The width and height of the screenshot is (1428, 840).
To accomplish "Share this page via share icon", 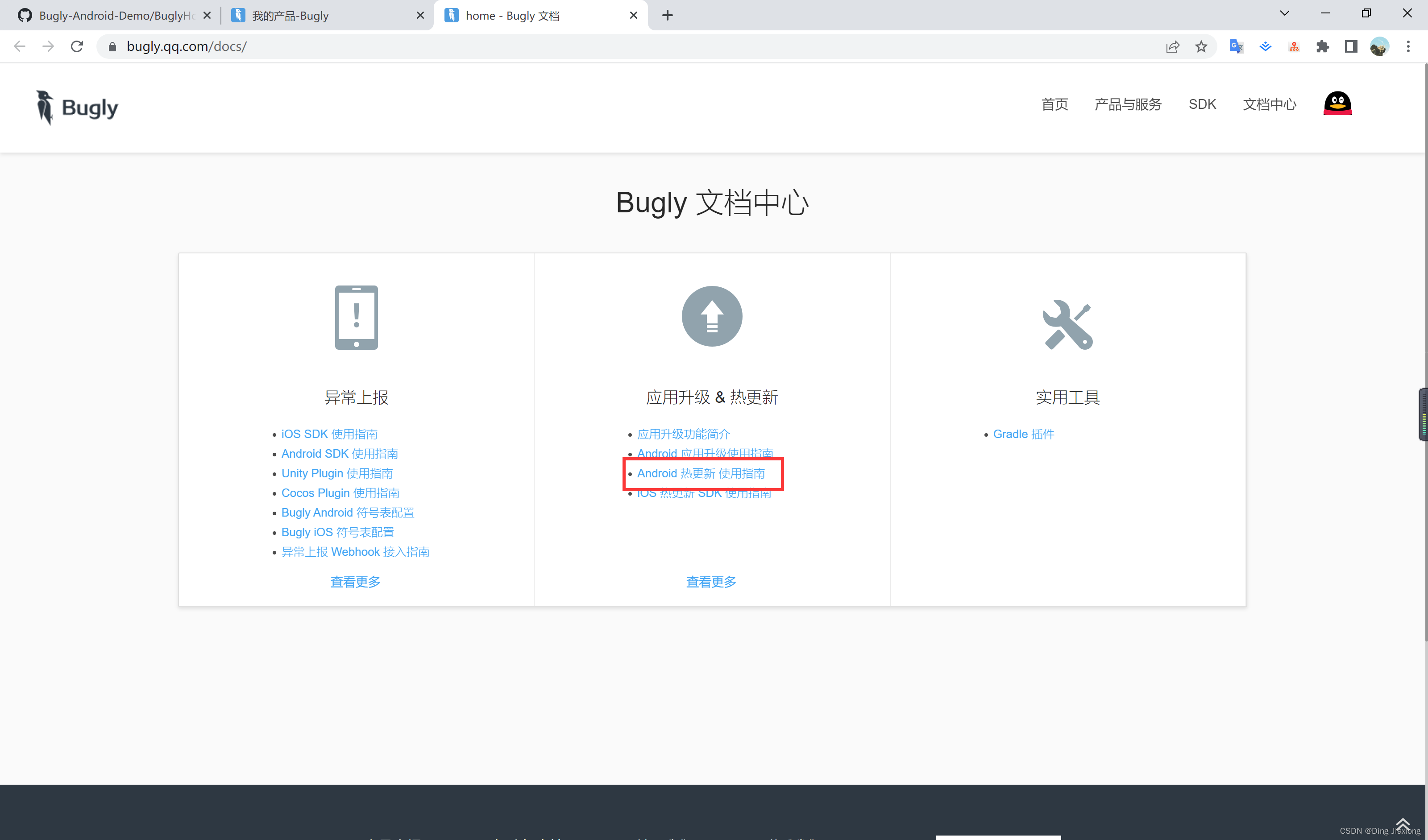I will click(x=1172, y=46).
